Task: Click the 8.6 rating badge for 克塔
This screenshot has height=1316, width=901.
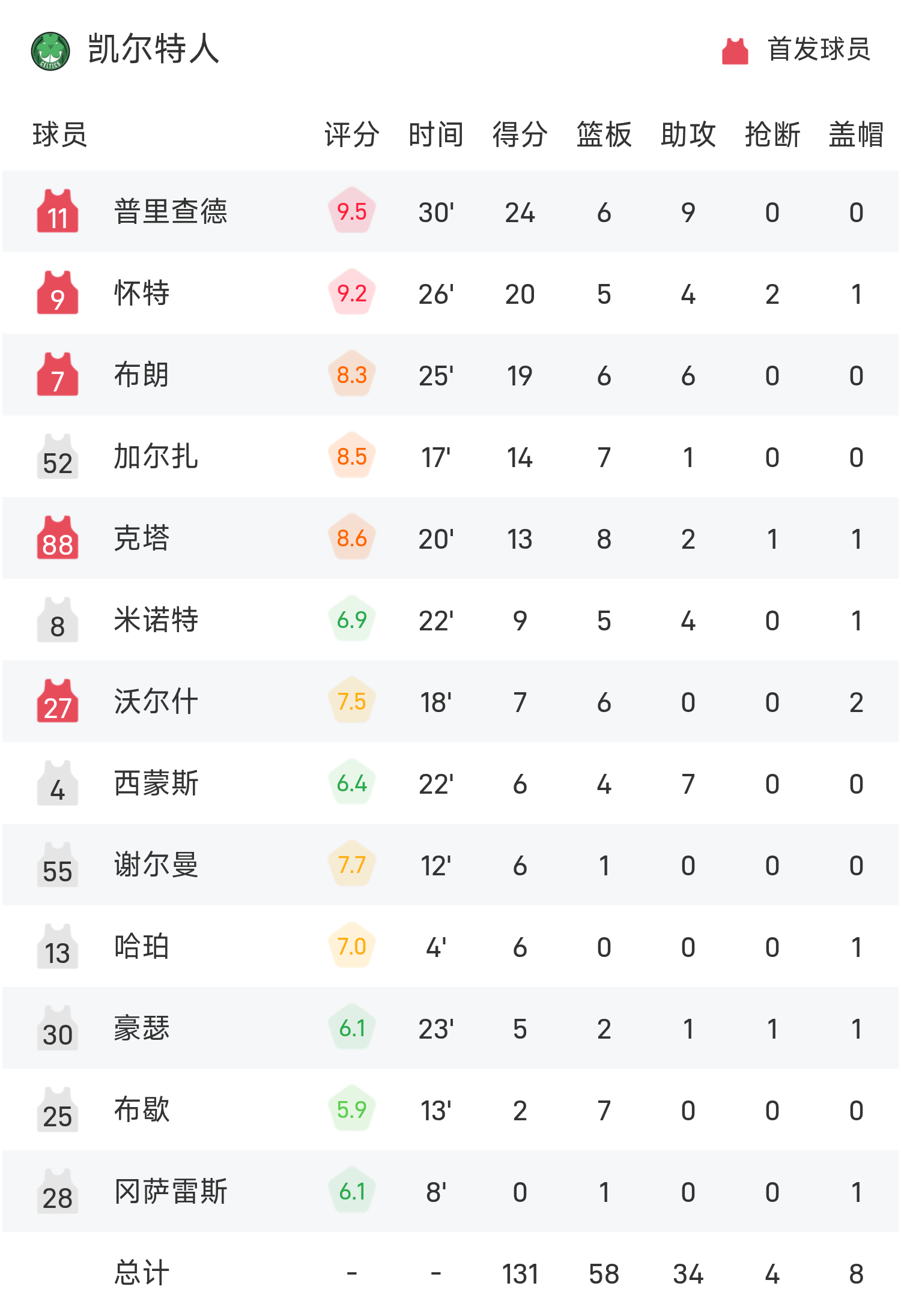Action: (x=352, y=538)
